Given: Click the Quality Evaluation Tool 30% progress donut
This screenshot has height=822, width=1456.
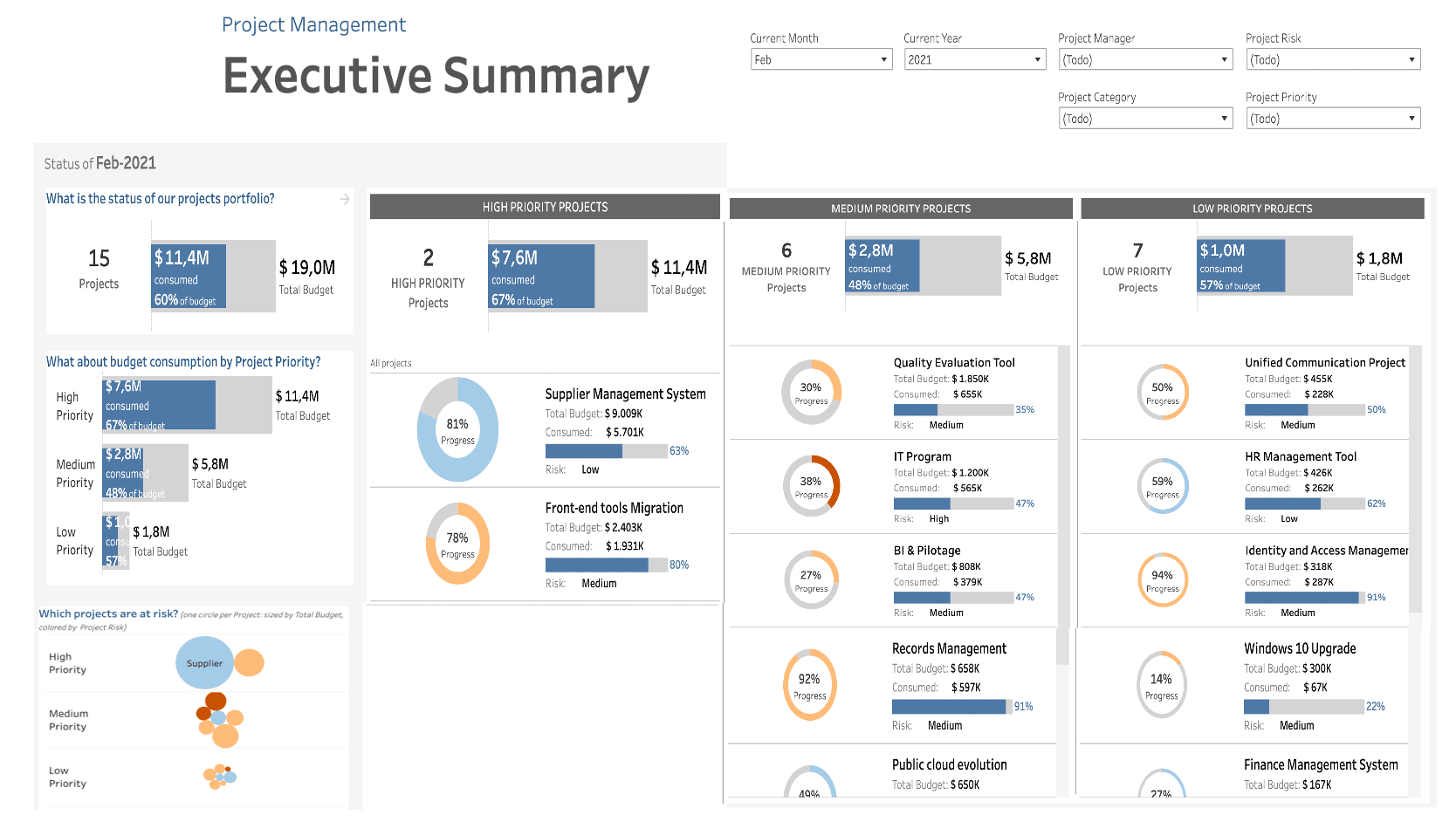Looking at the screenshot, I should click(811, 392).
